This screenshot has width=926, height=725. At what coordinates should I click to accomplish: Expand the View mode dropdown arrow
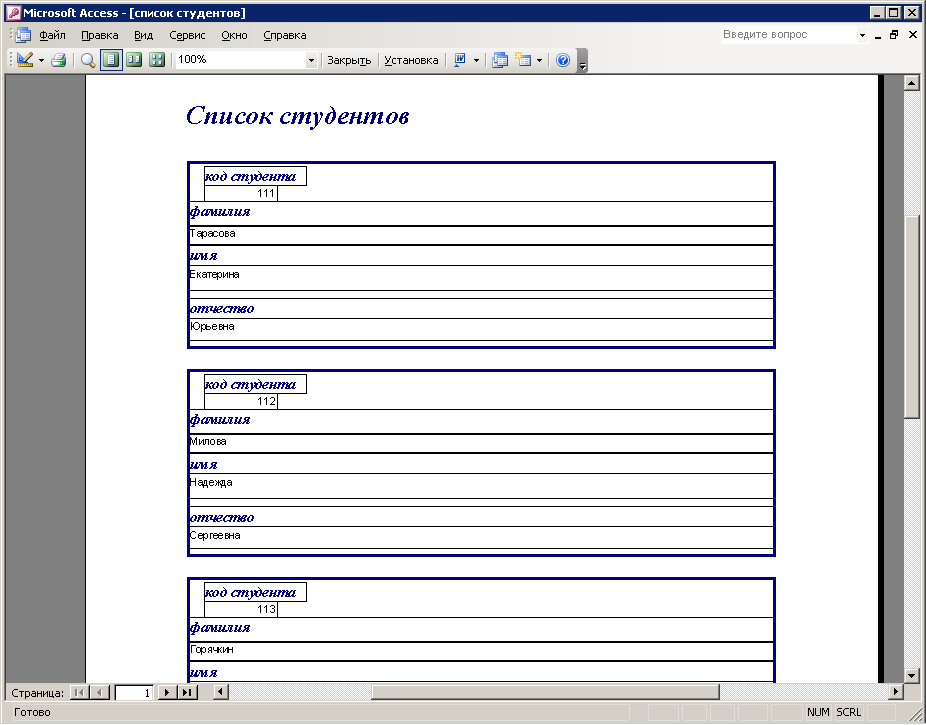point(41,60)
